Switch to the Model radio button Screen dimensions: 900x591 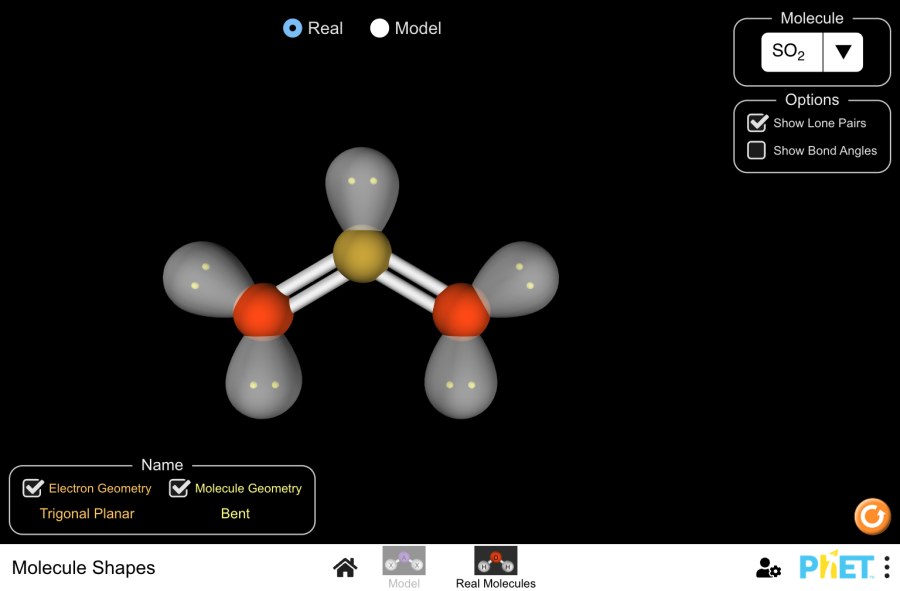[x=380, y=28]
